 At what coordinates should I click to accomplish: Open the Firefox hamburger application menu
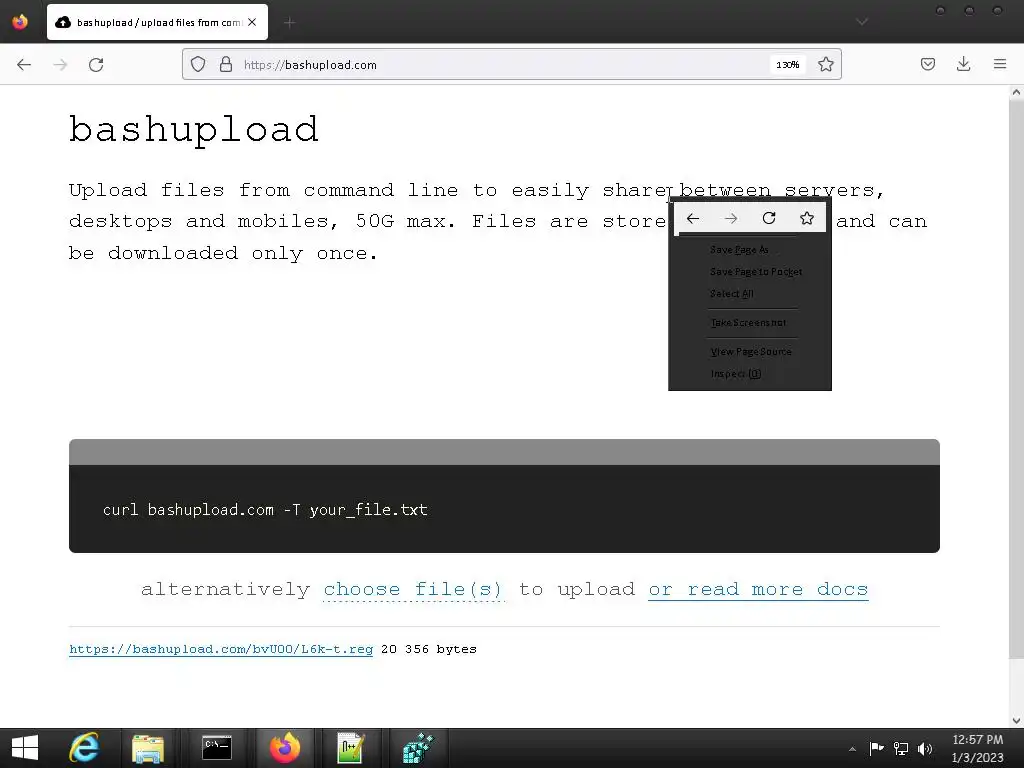point(1000,64)
